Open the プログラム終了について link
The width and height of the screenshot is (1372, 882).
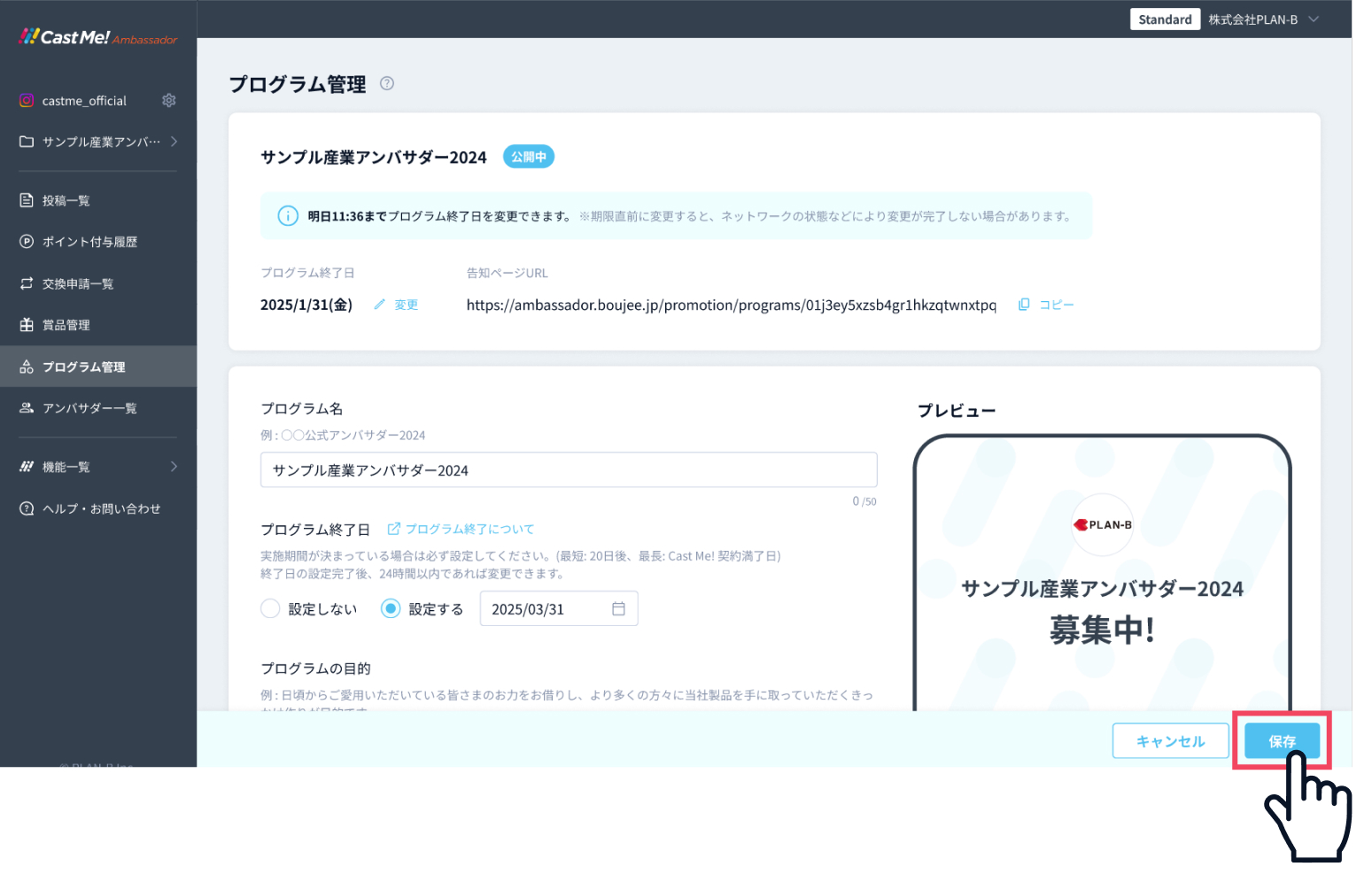[x=469, y=530]
